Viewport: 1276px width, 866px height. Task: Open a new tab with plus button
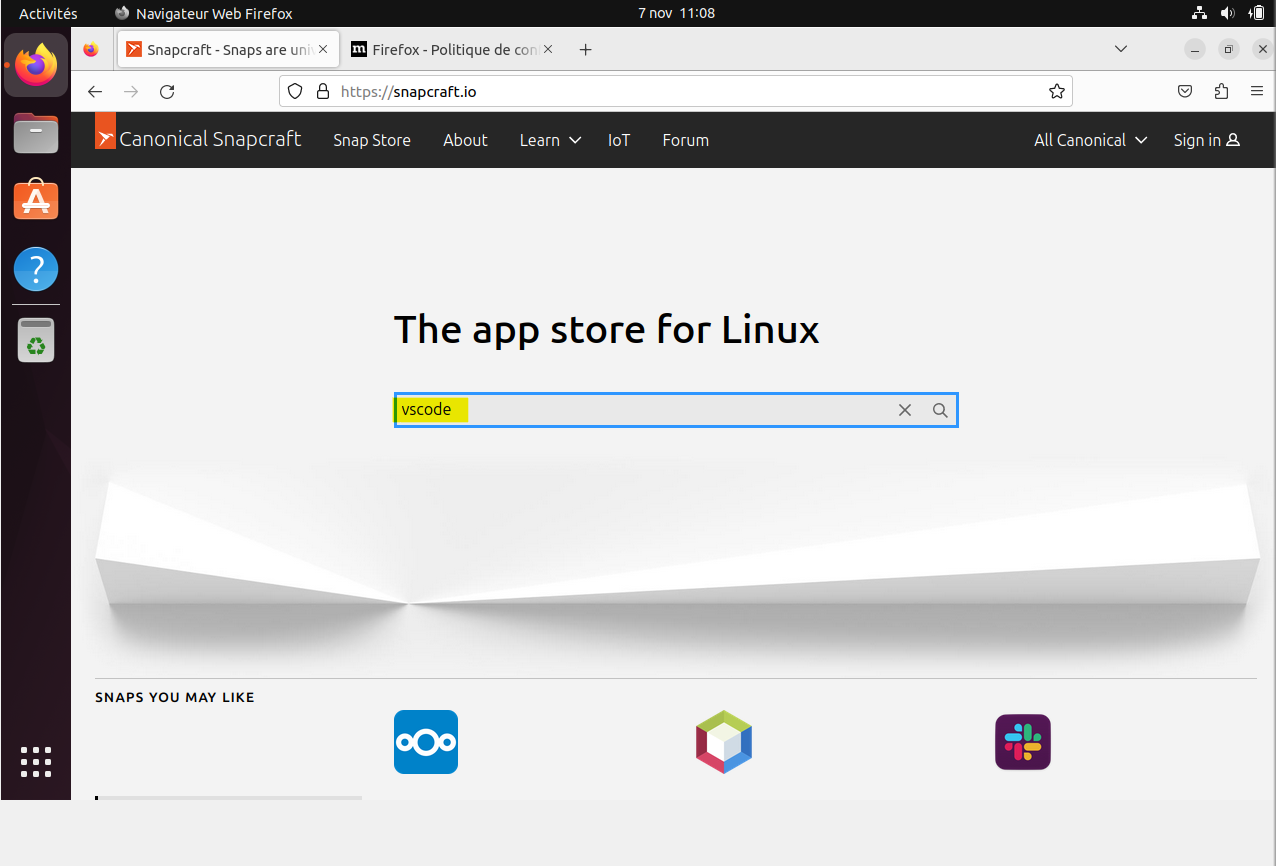point(586,50)
